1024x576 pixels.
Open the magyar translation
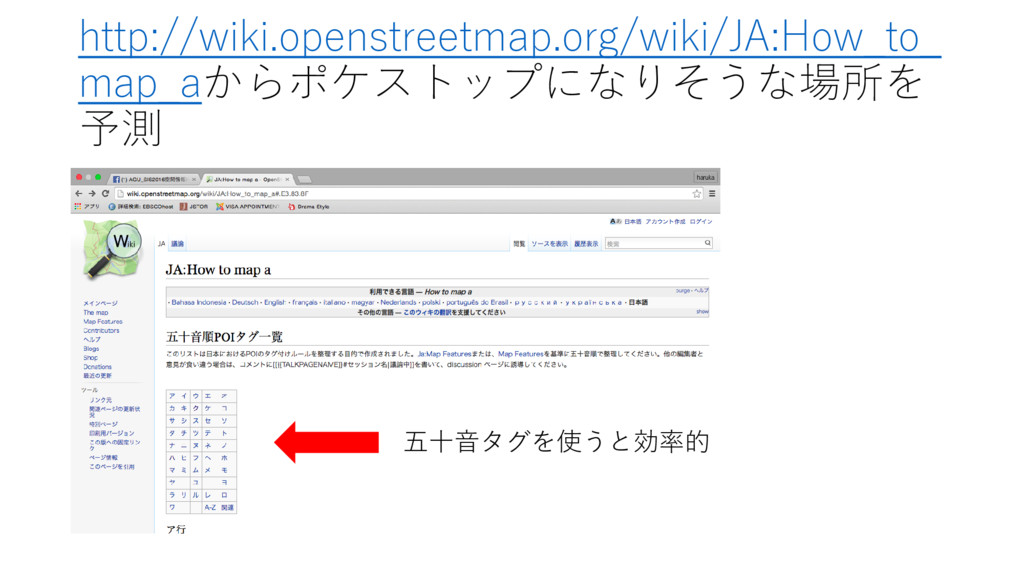click(x=363, y=302)
